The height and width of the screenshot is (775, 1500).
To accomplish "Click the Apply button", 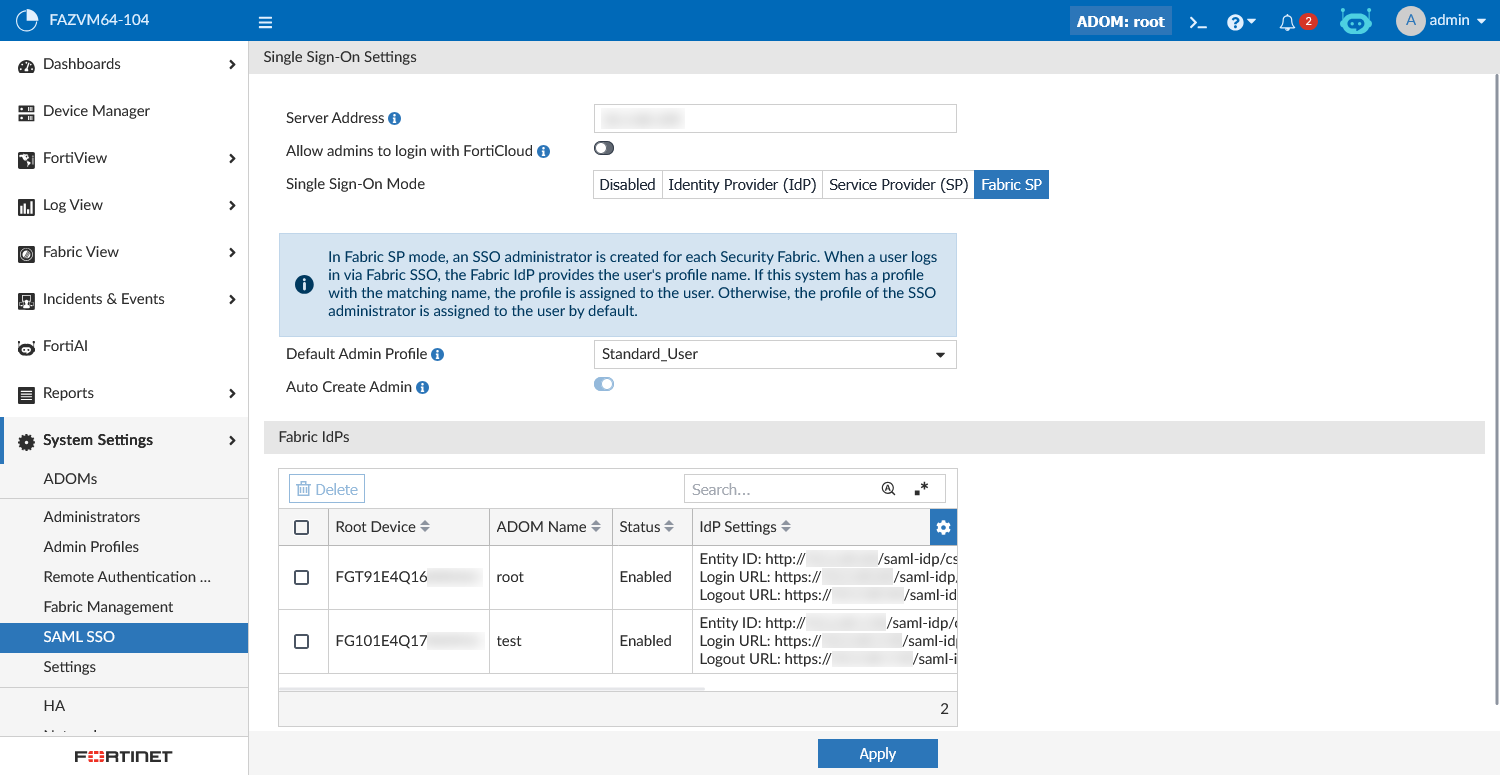I will (877, 754).
